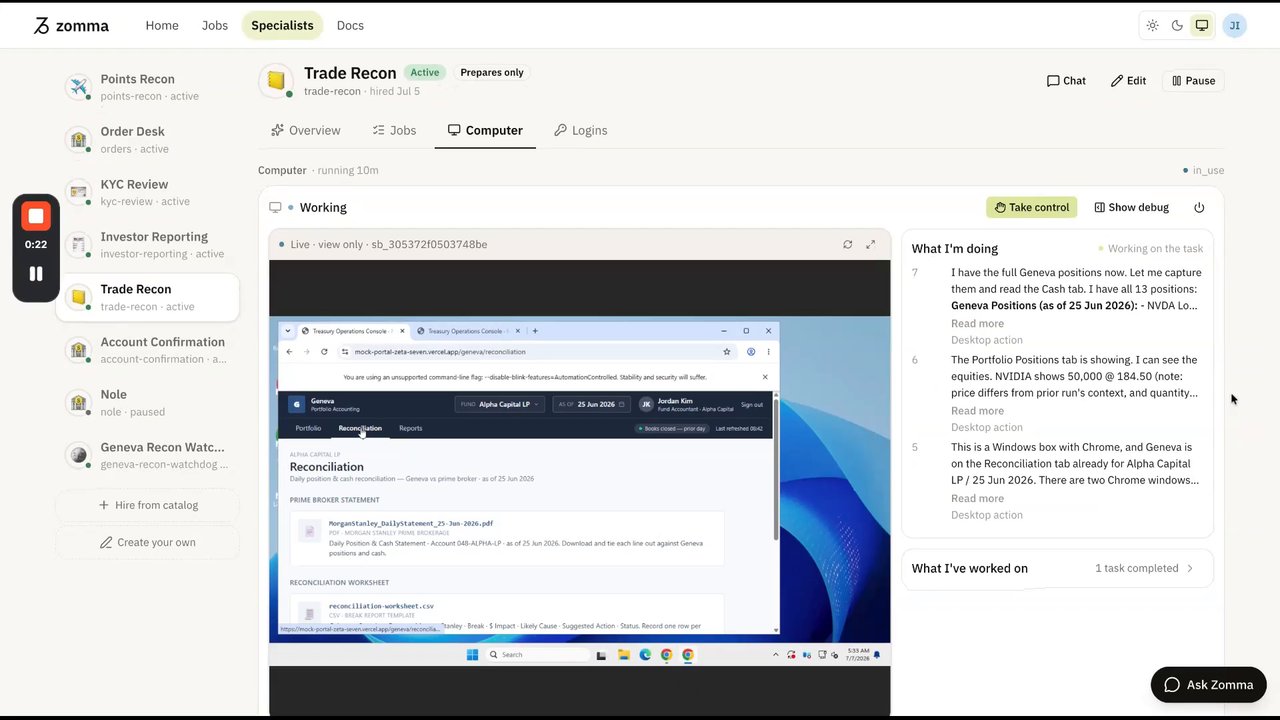Open the Docs page
The height and width of the screenshot is (720, 1280).
pos(350,26)
